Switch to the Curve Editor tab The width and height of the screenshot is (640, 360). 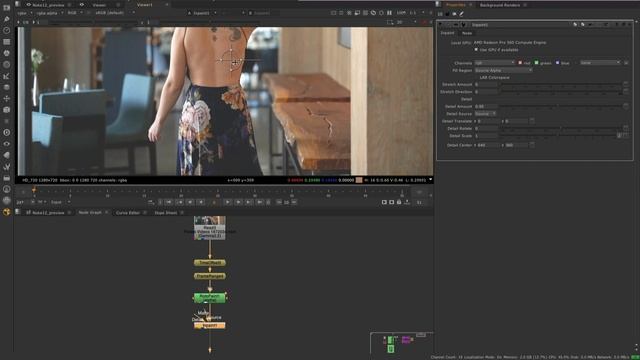click(x=128, y=213)
